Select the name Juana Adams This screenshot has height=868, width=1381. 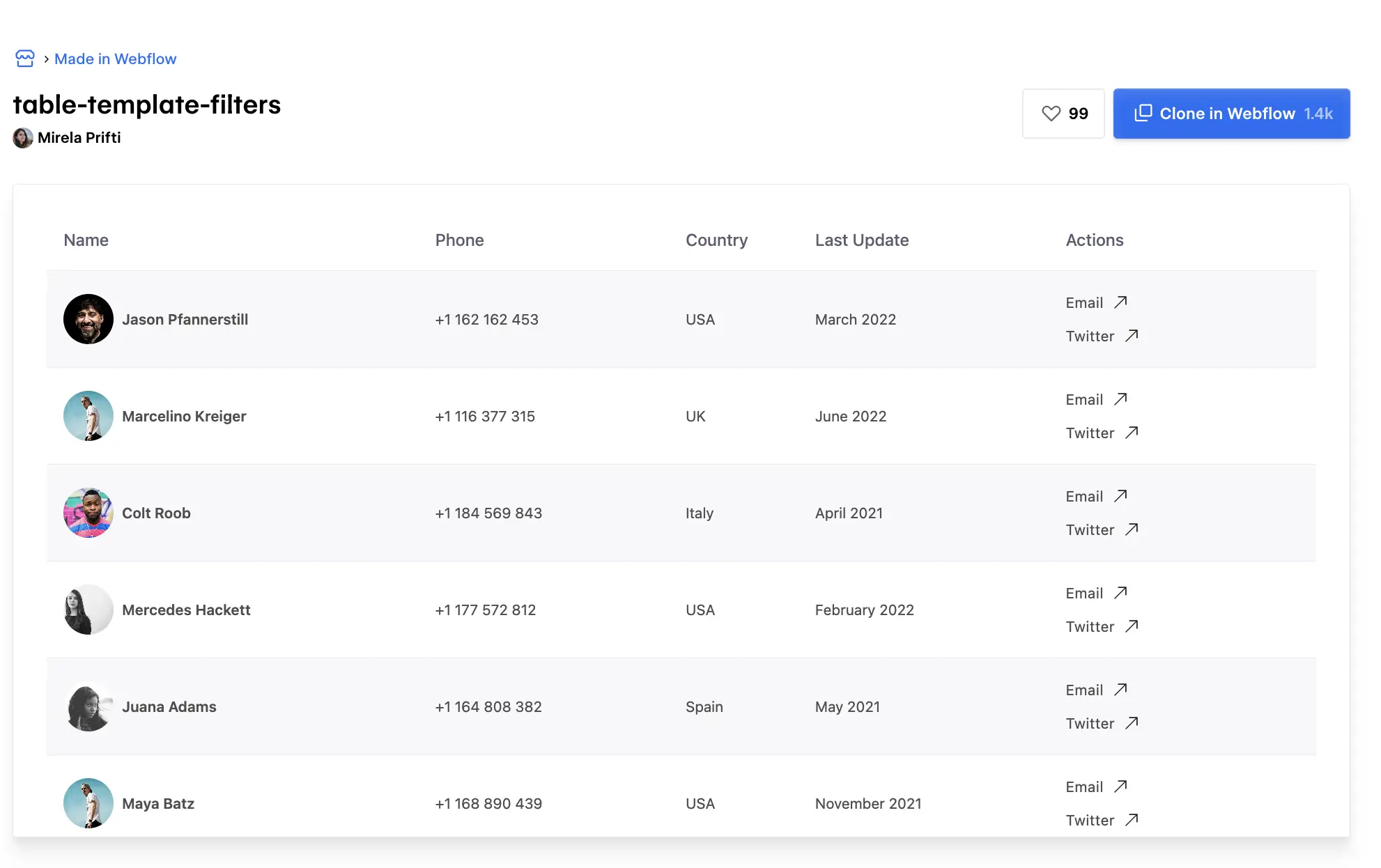click(x=169, y=706)
